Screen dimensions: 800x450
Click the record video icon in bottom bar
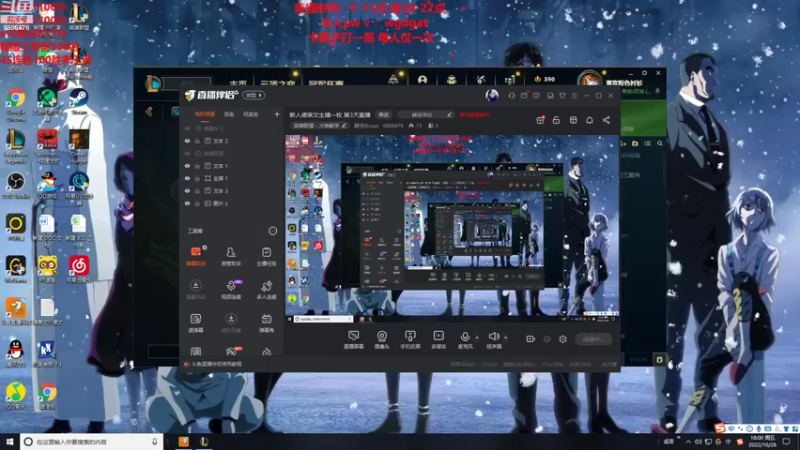pyautogui.click(x=530, y=339)
